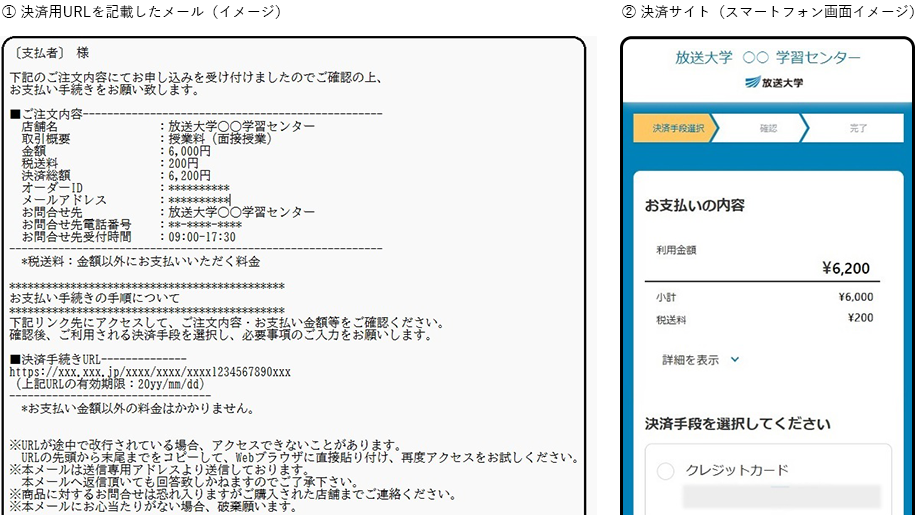Click the gray card brand area under クレジットカード
The width and height of the screenshot is (916, 515).
[x=781, y=497]
